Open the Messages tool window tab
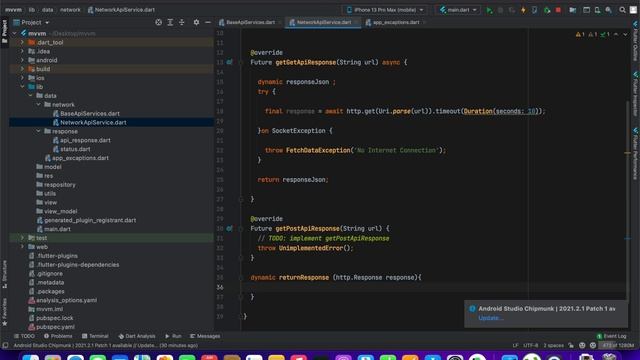 click(x=205, y=336)
